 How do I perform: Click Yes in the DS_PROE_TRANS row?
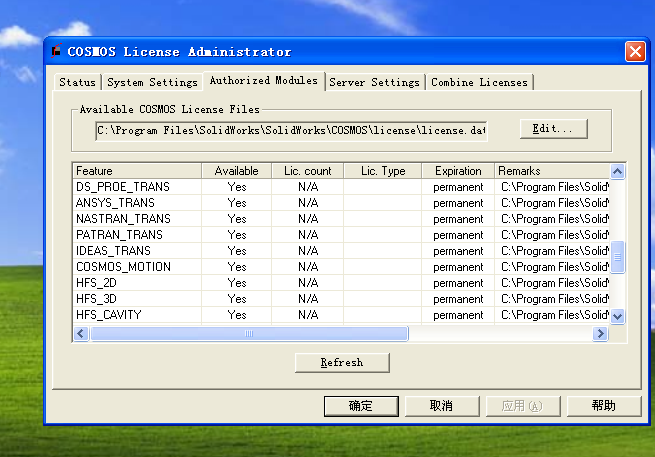point(237,187)
